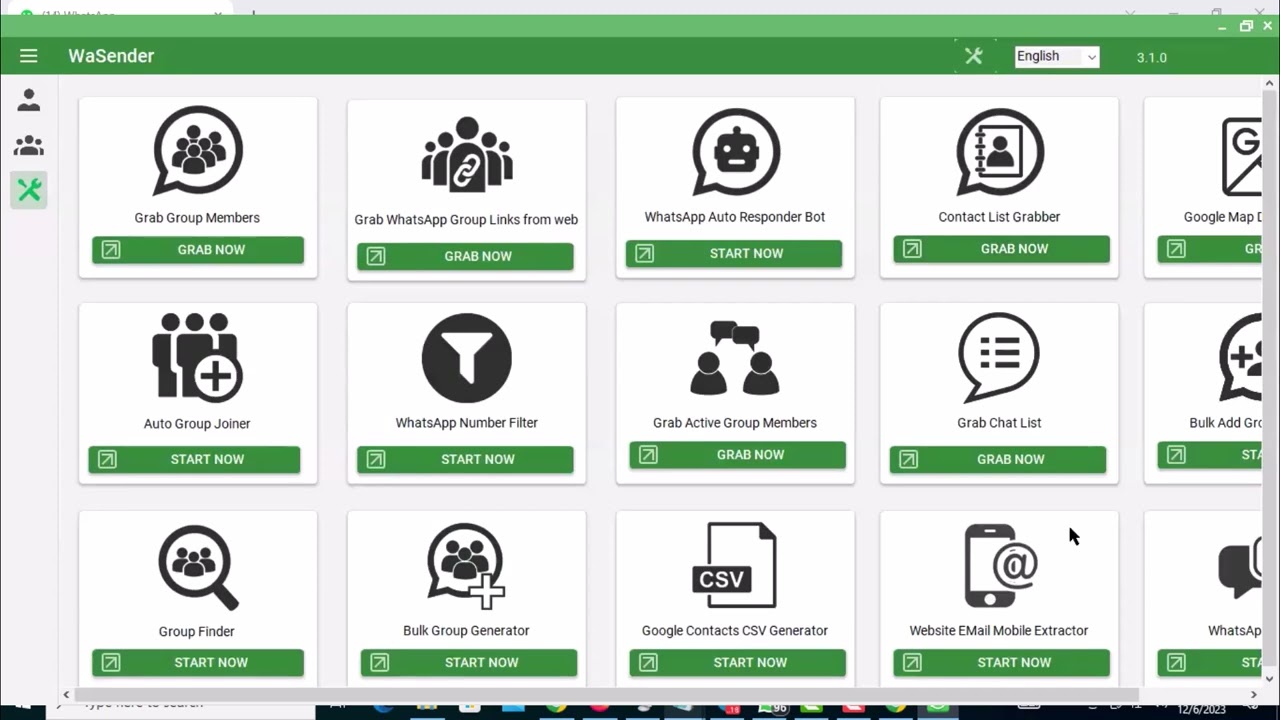Screen dimensions: 1280x720
Task: Click the Group Finder magnifier icon
Action: 198,567
